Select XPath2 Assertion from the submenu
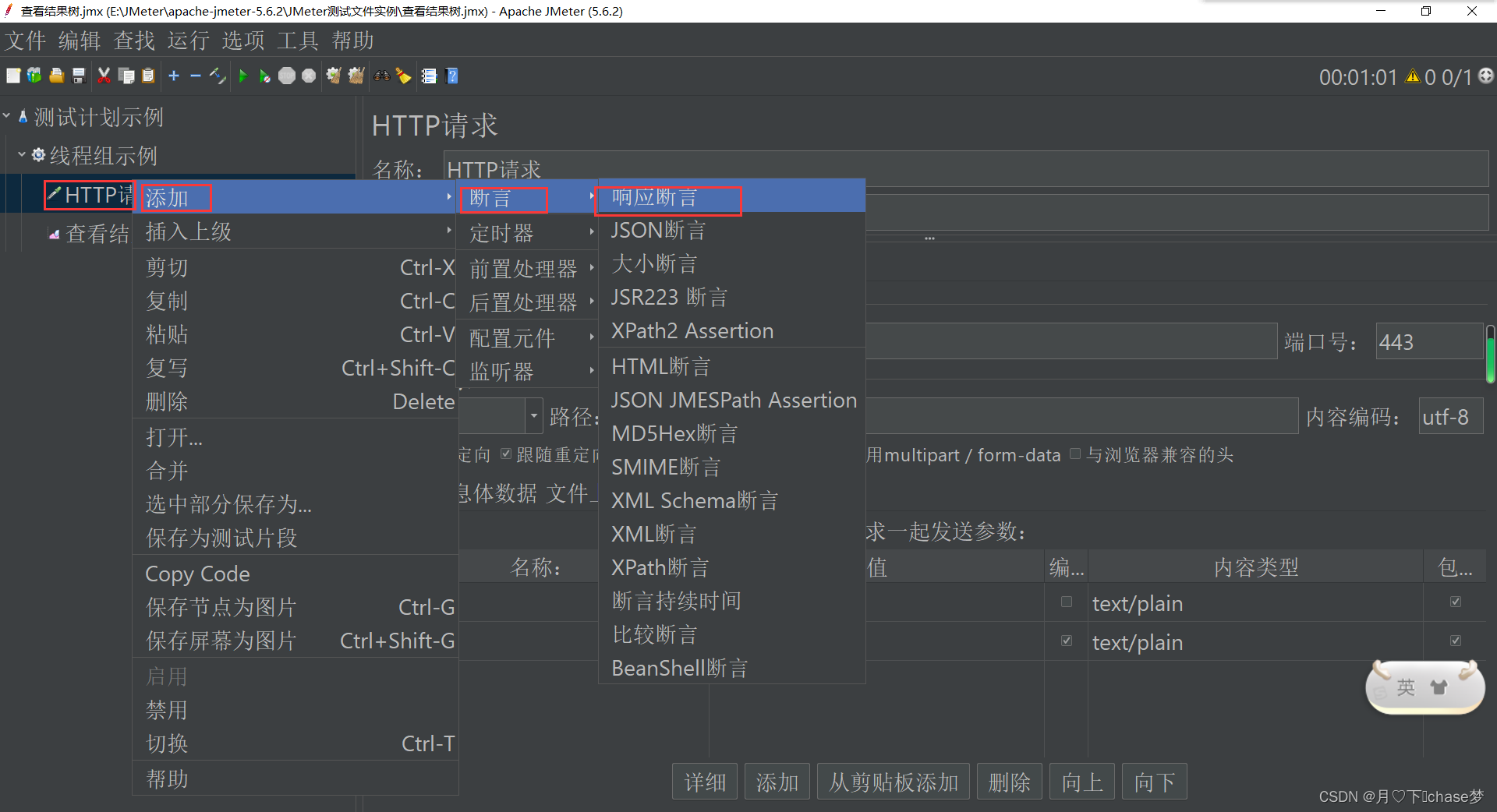This screenshot has height=812, width=1497. [731, 330]
